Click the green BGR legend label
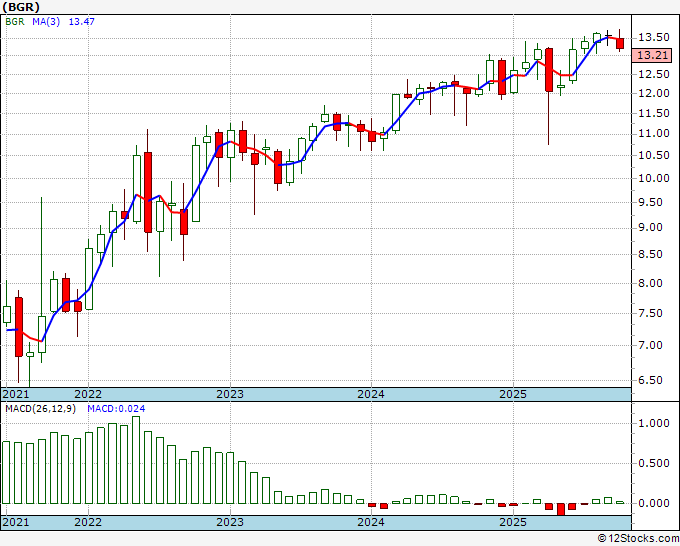680x546 pixels. coord(15,22)
